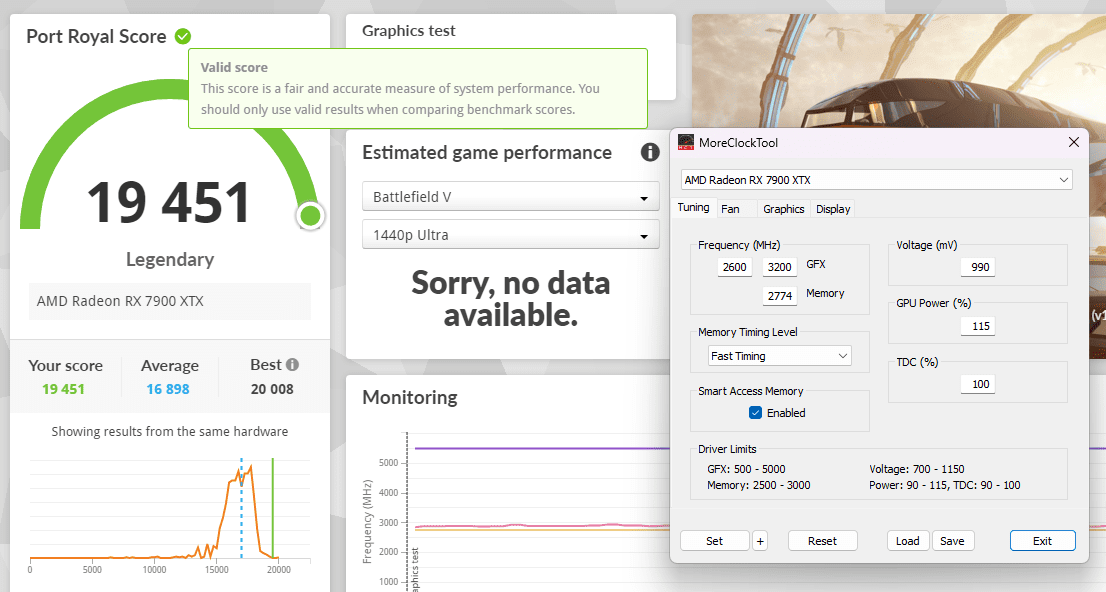Switch to the Display tab
The height and width of the screenshot is (592, 1106).
pos(833,209)
